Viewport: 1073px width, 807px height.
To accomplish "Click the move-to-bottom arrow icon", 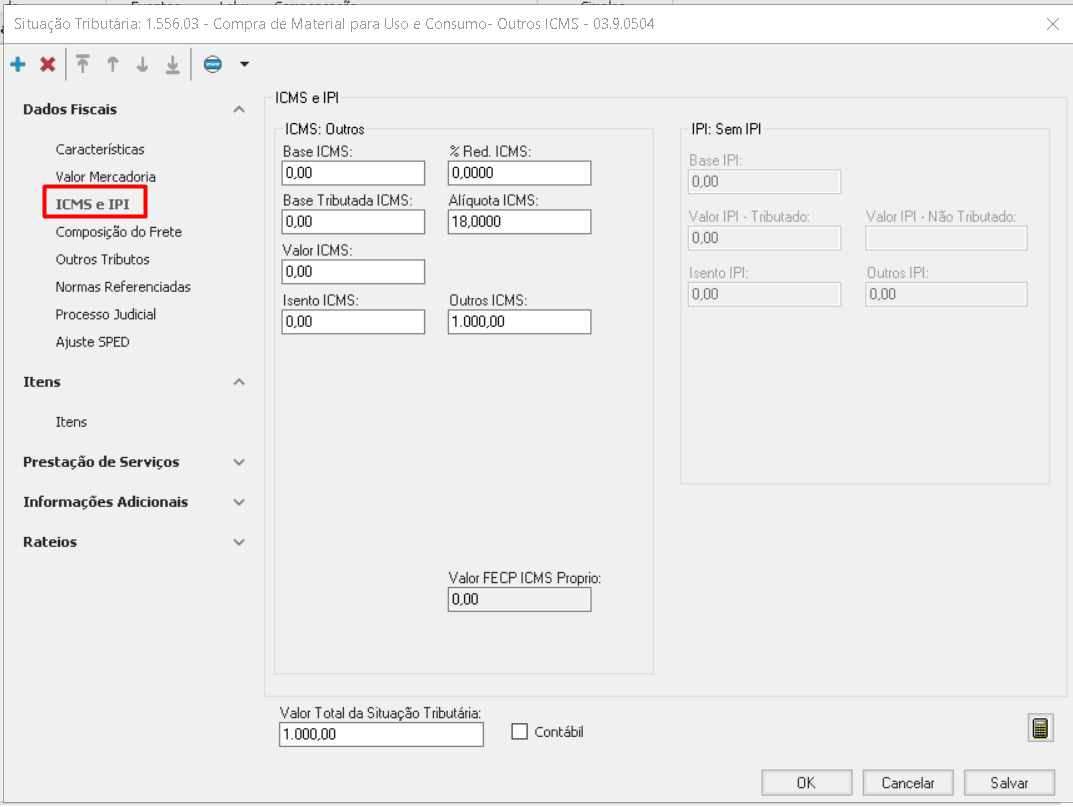I will tap(172, 65).
